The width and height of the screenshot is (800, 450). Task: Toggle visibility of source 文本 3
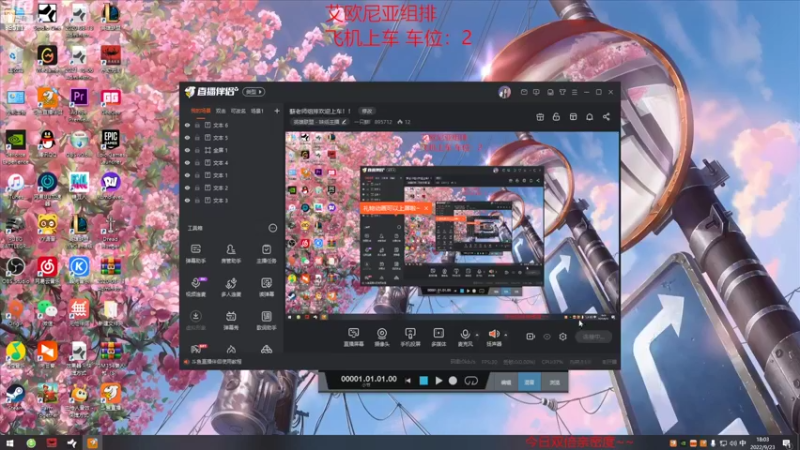tap(187, 201)
